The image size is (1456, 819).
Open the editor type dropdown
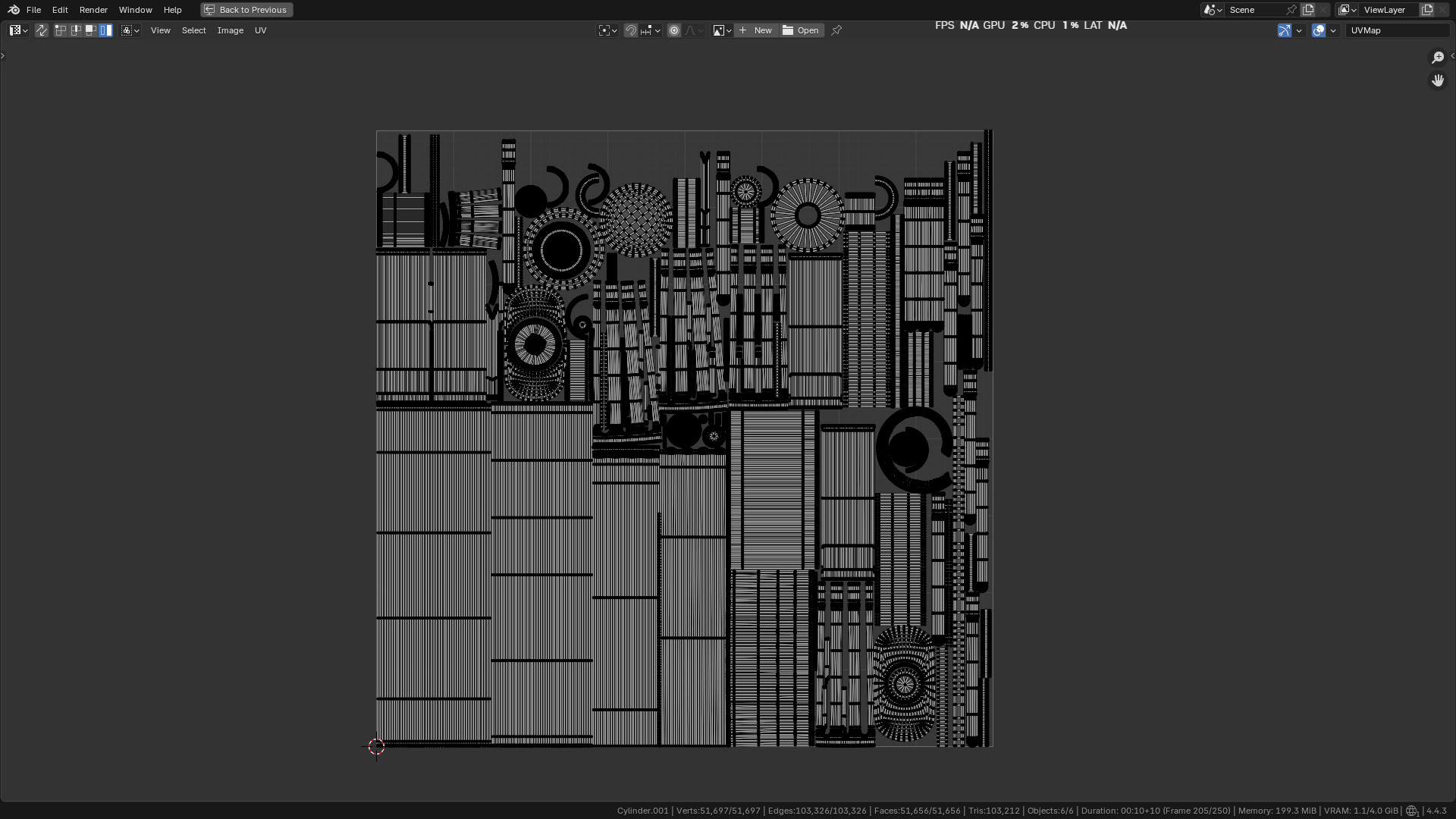(18, 30)
